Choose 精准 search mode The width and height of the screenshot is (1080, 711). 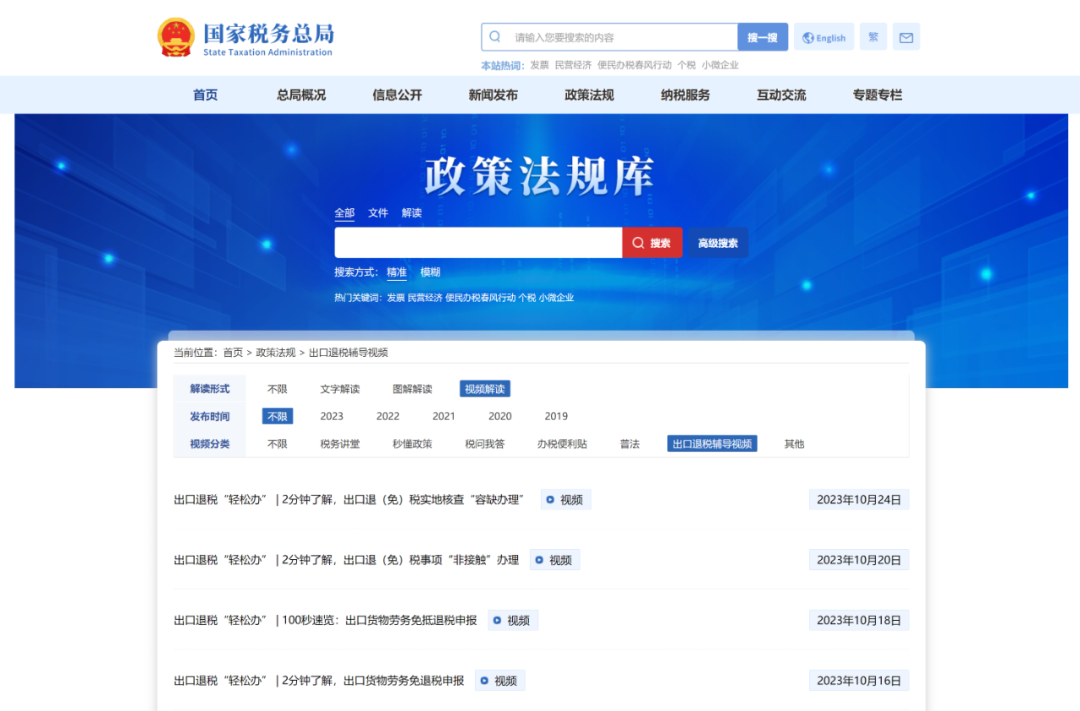click(x=397, y=272)
